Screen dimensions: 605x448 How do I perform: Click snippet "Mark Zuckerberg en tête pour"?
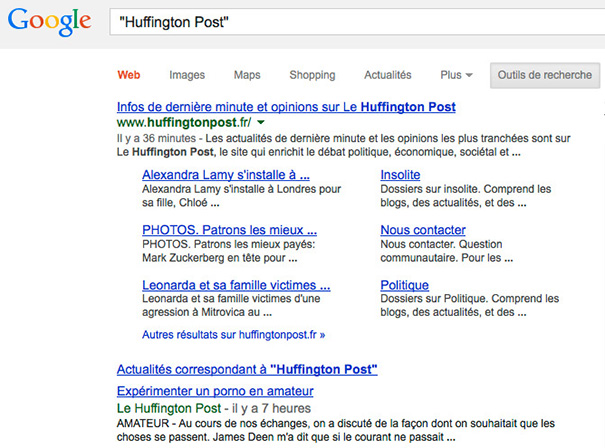220,258
